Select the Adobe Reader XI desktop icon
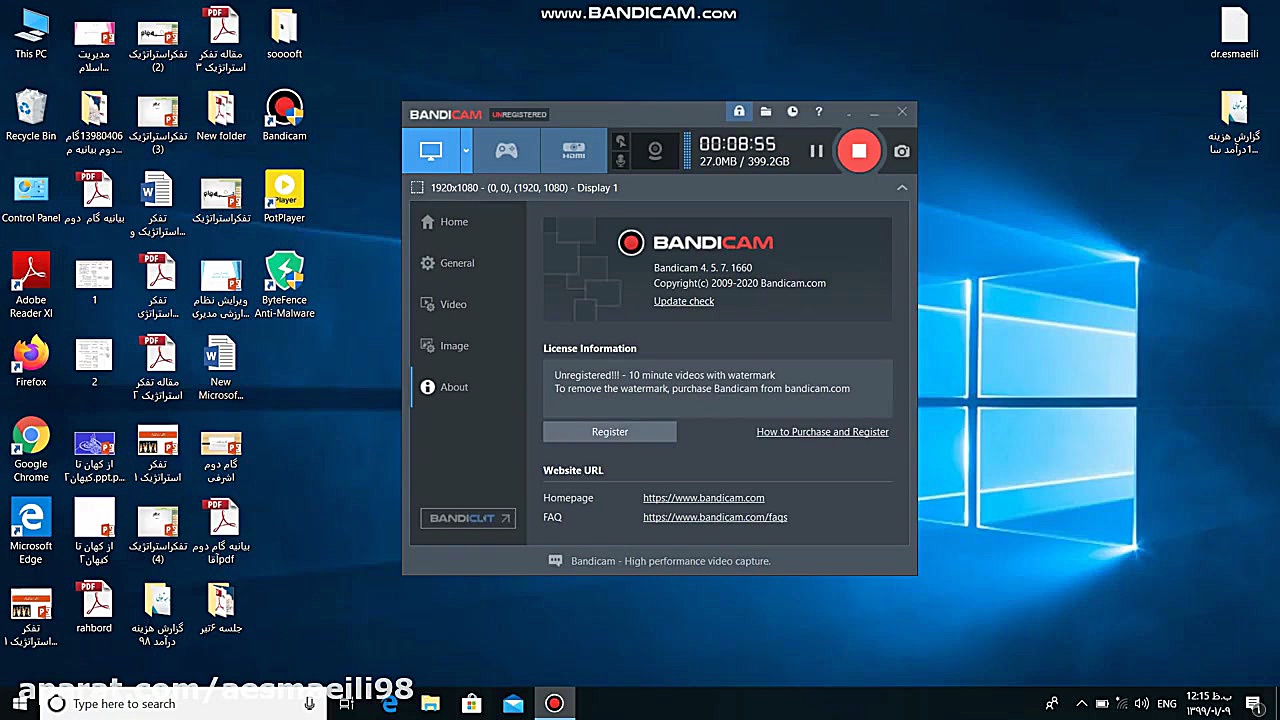This screenshot has width=1280, height=720. [31, 285]
